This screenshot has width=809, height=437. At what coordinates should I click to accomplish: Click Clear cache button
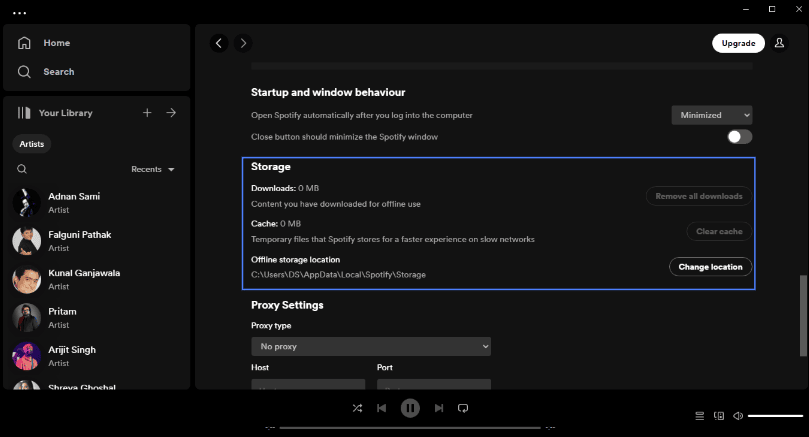tap(719, 231)
